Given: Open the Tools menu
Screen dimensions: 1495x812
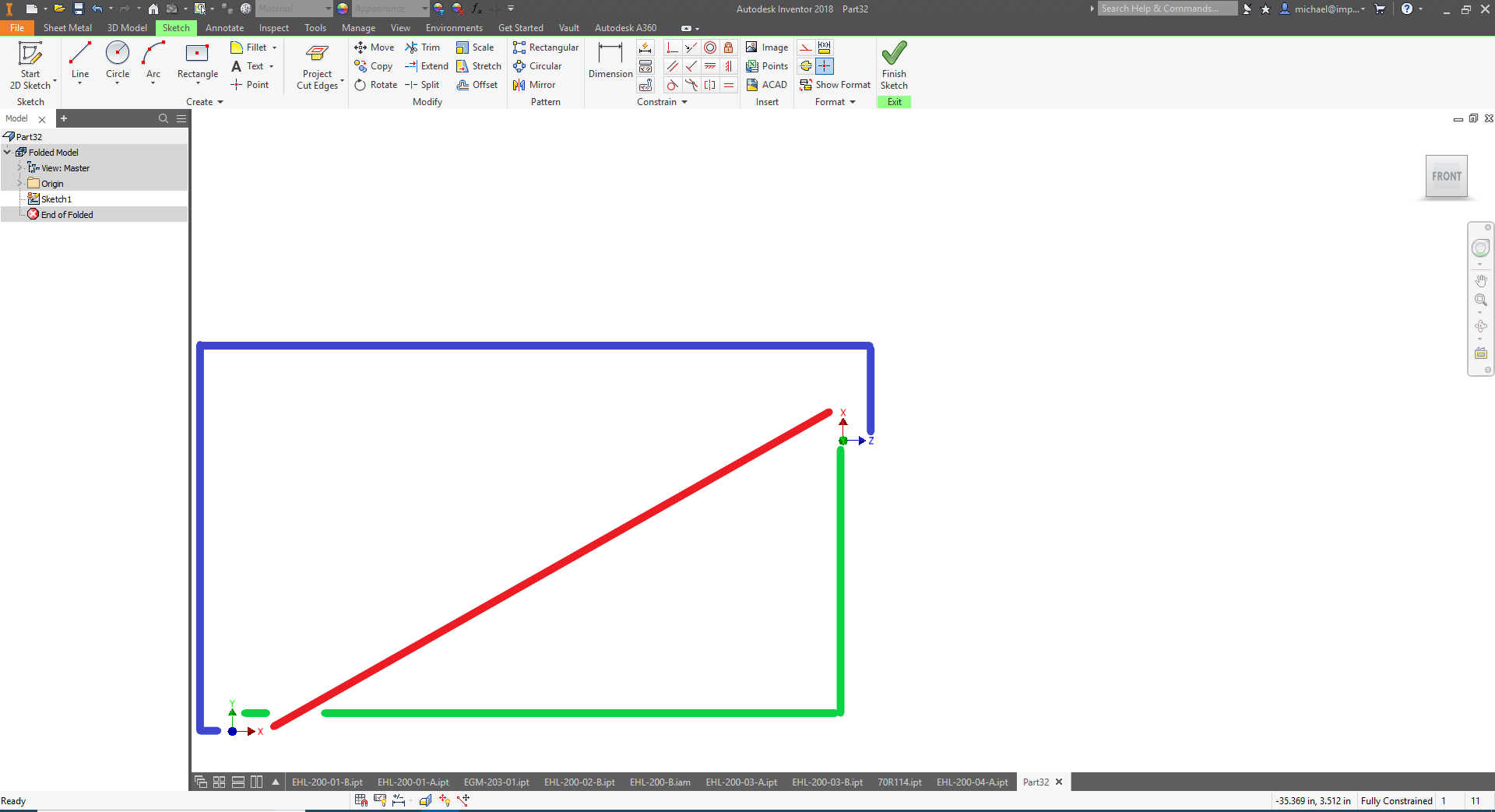Looking at the screenshot, I should click(x=315, y=27).
